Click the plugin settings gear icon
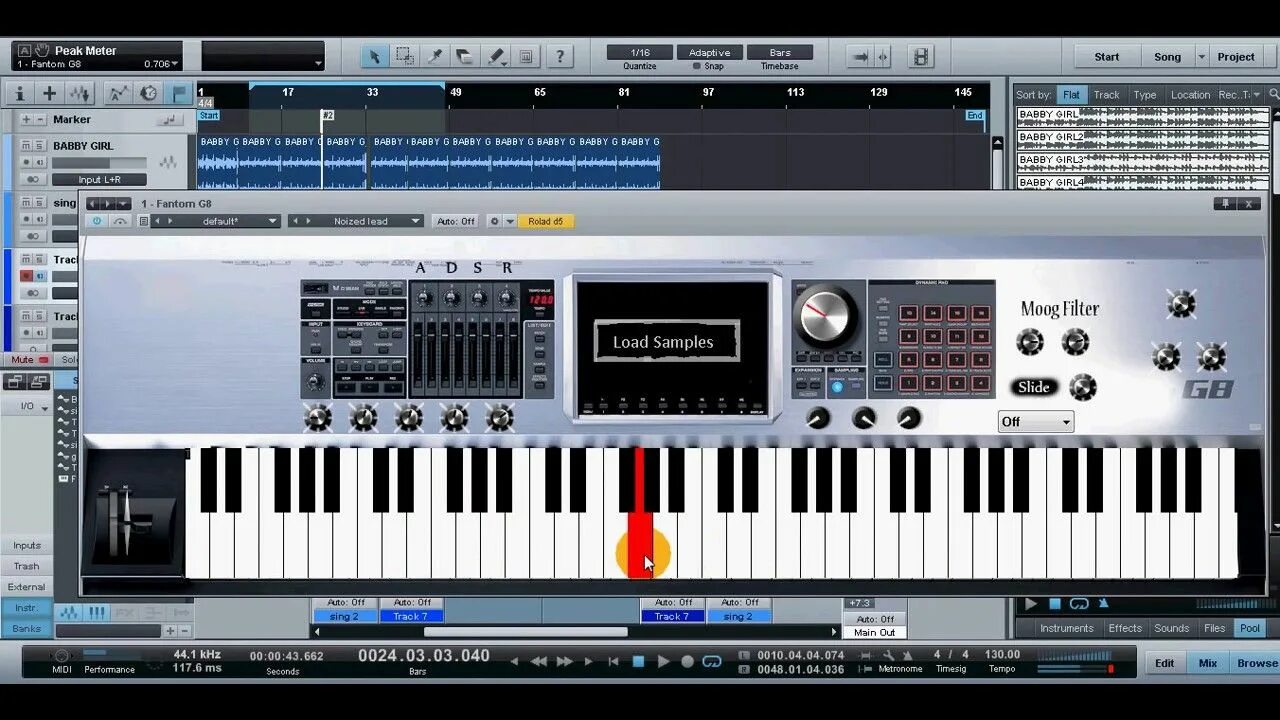 [494, 221]
